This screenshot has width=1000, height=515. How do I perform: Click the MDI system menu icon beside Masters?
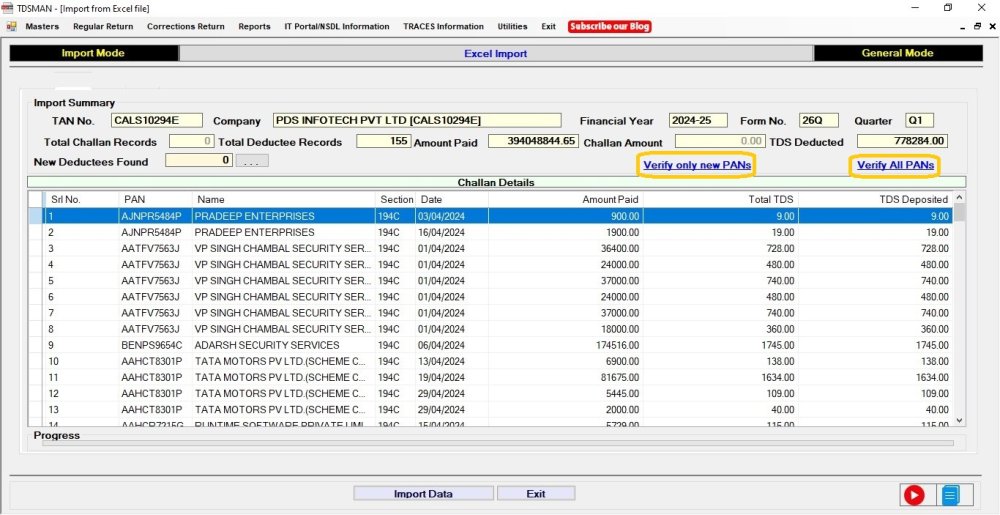point(10,26)
